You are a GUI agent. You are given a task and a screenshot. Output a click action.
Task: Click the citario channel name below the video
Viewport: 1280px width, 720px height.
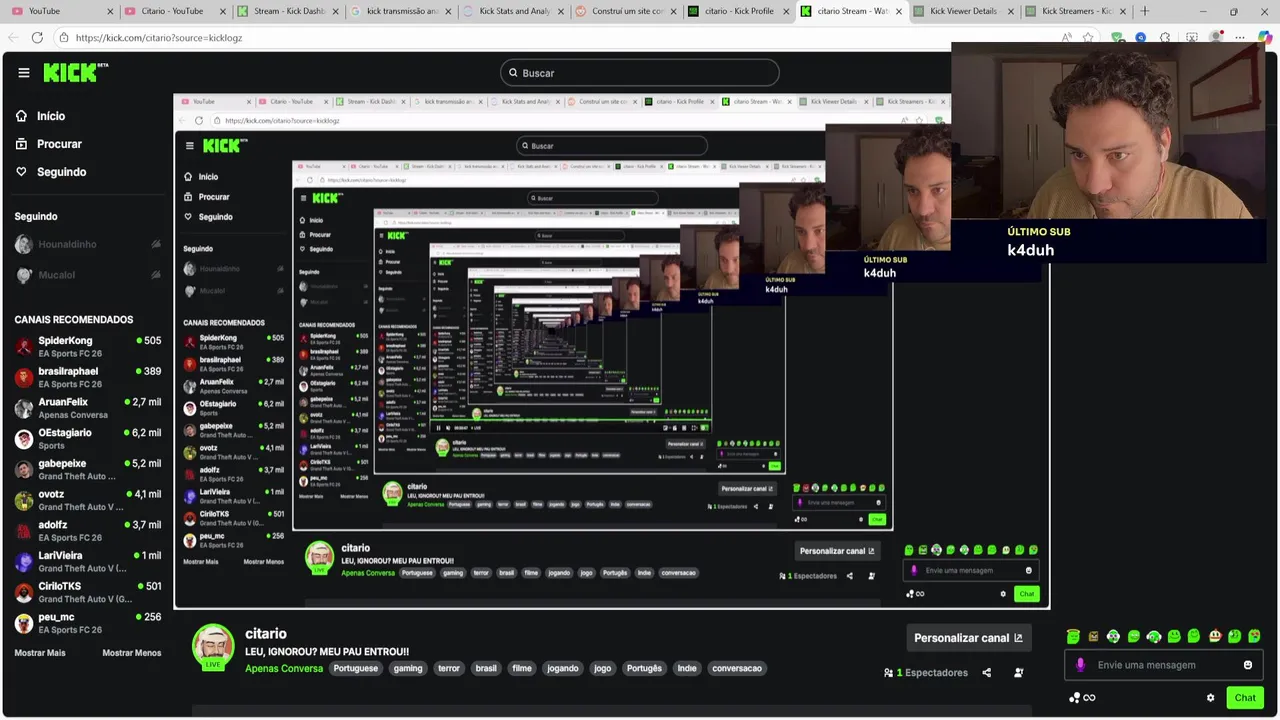pos(266,634)
